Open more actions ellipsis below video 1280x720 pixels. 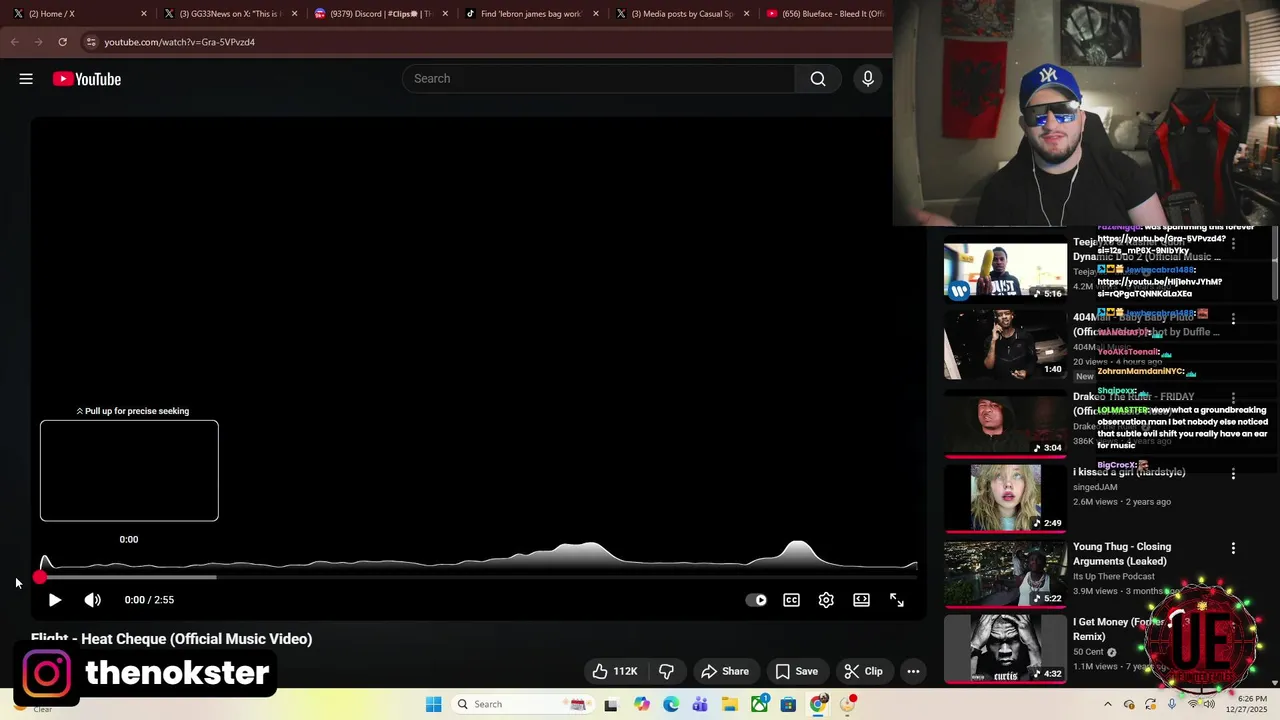click(913, 671)
